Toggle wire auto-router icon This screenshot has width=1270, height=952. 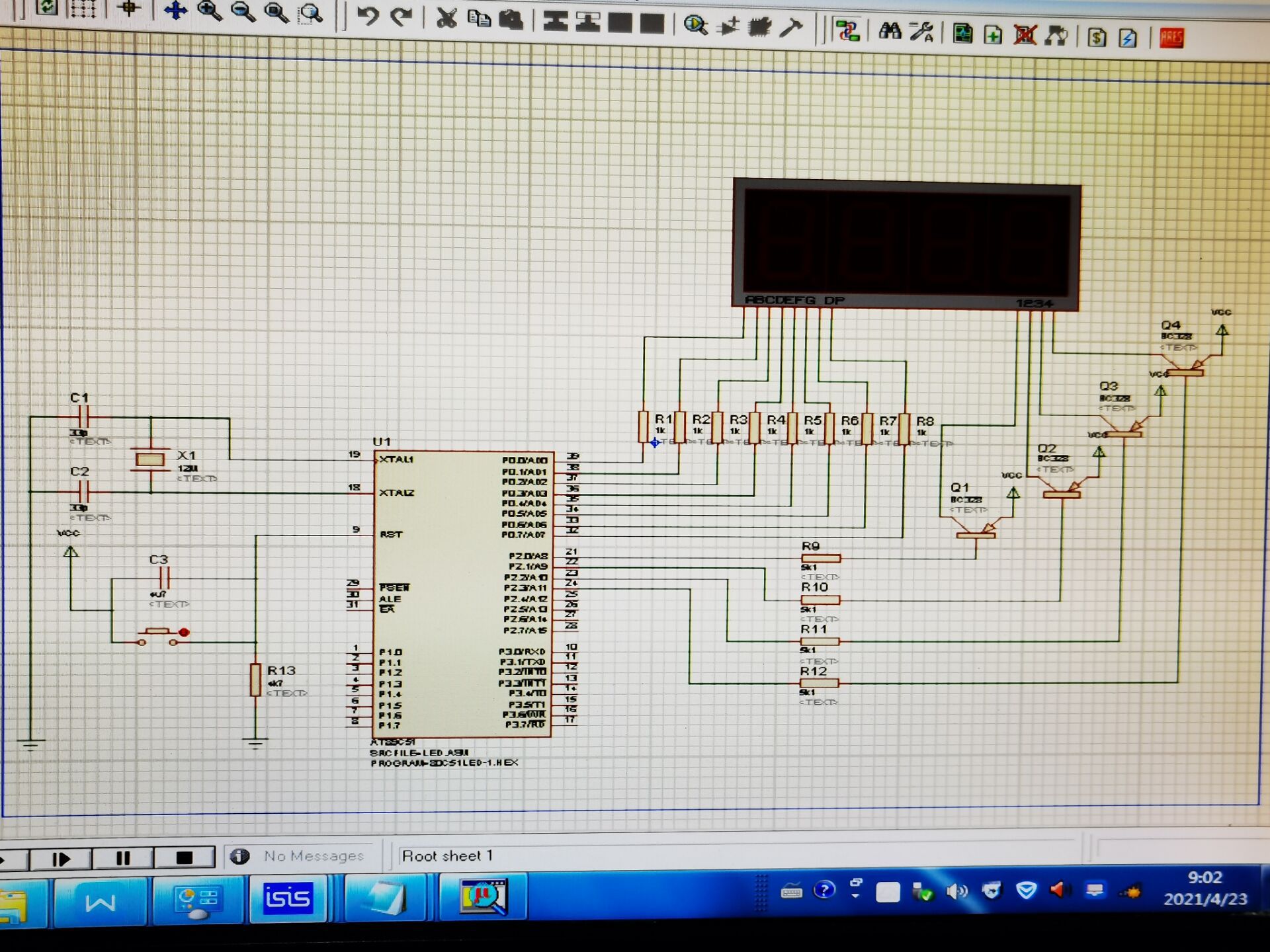coord(847,31)
